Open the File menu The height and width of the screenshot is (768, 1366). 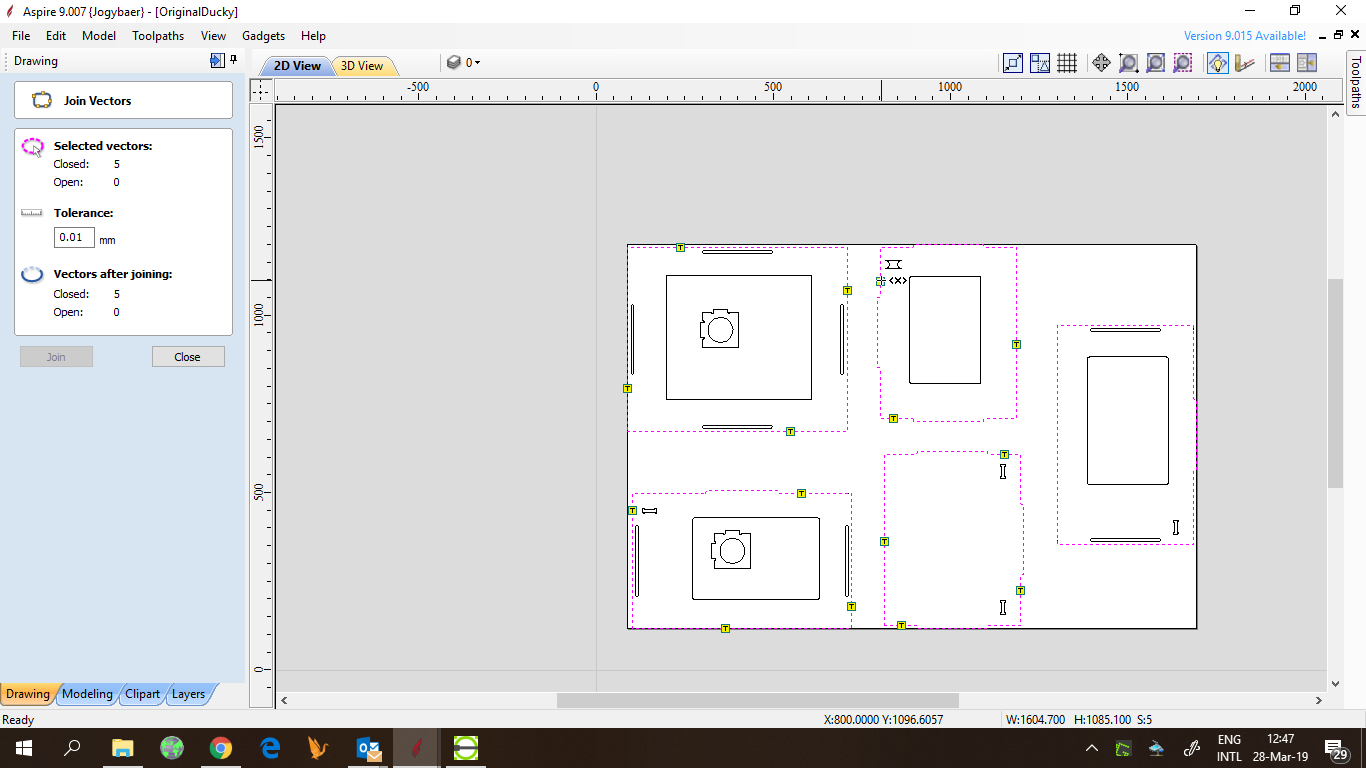coord(21,36)
